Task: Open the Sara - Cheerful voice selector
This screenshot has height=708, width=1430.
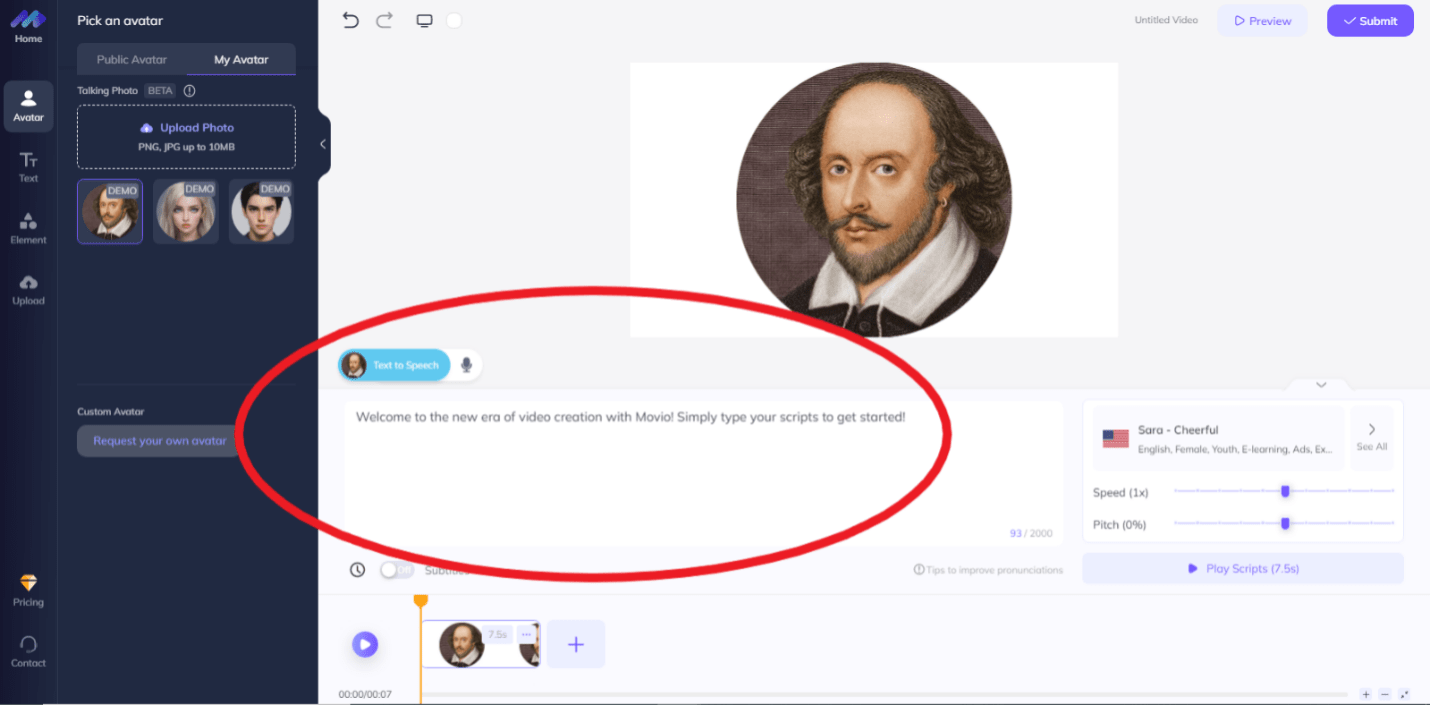Action: pyautogui.click(x=1219, y=438)
